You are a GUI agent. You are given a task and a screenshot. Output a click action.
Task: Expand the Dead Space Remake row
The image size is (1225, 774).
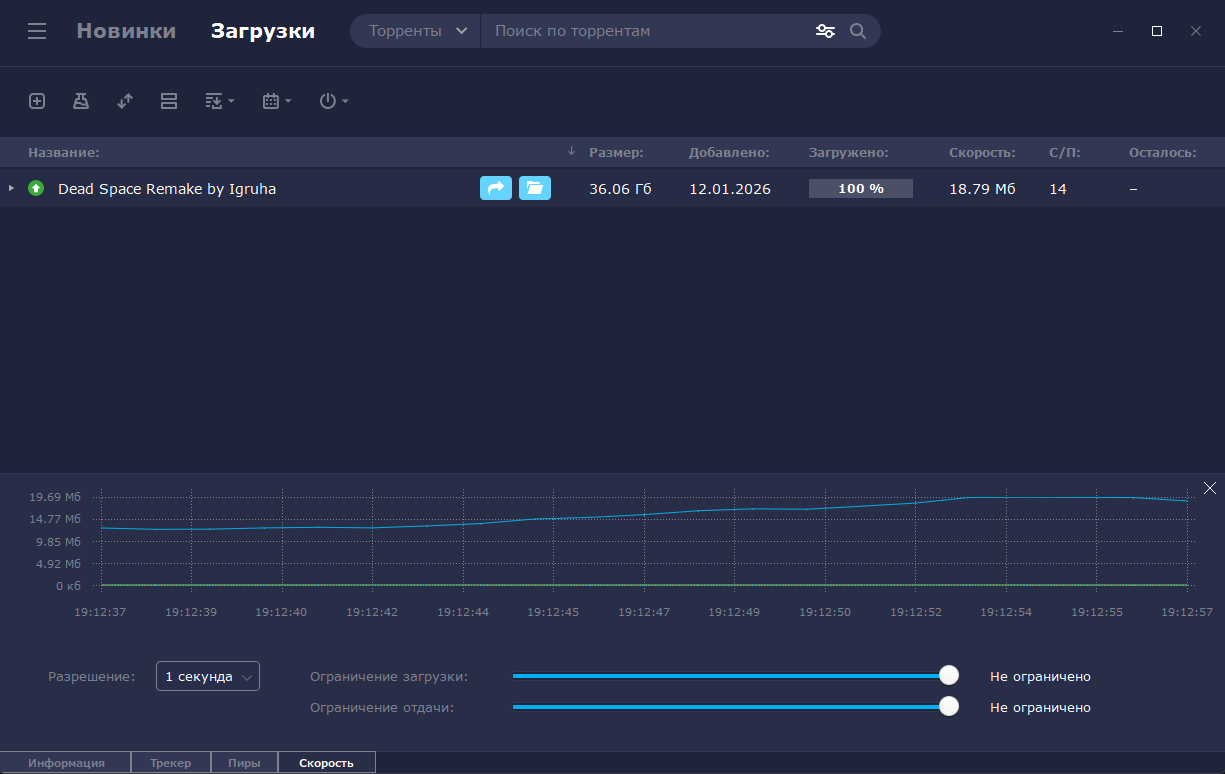pyautogui.click(x=11, y=188)
